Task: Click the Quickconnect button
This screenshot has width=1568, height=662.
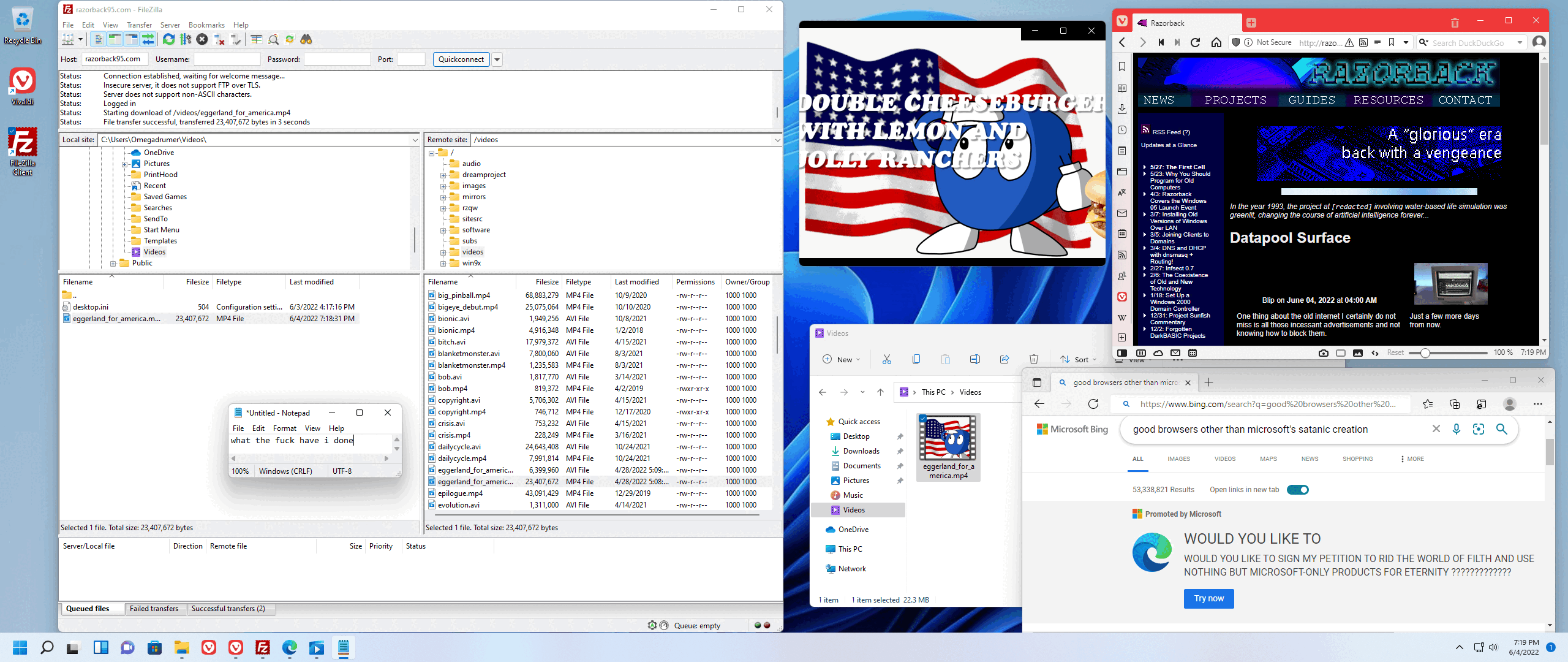Action: coord(461,59)
